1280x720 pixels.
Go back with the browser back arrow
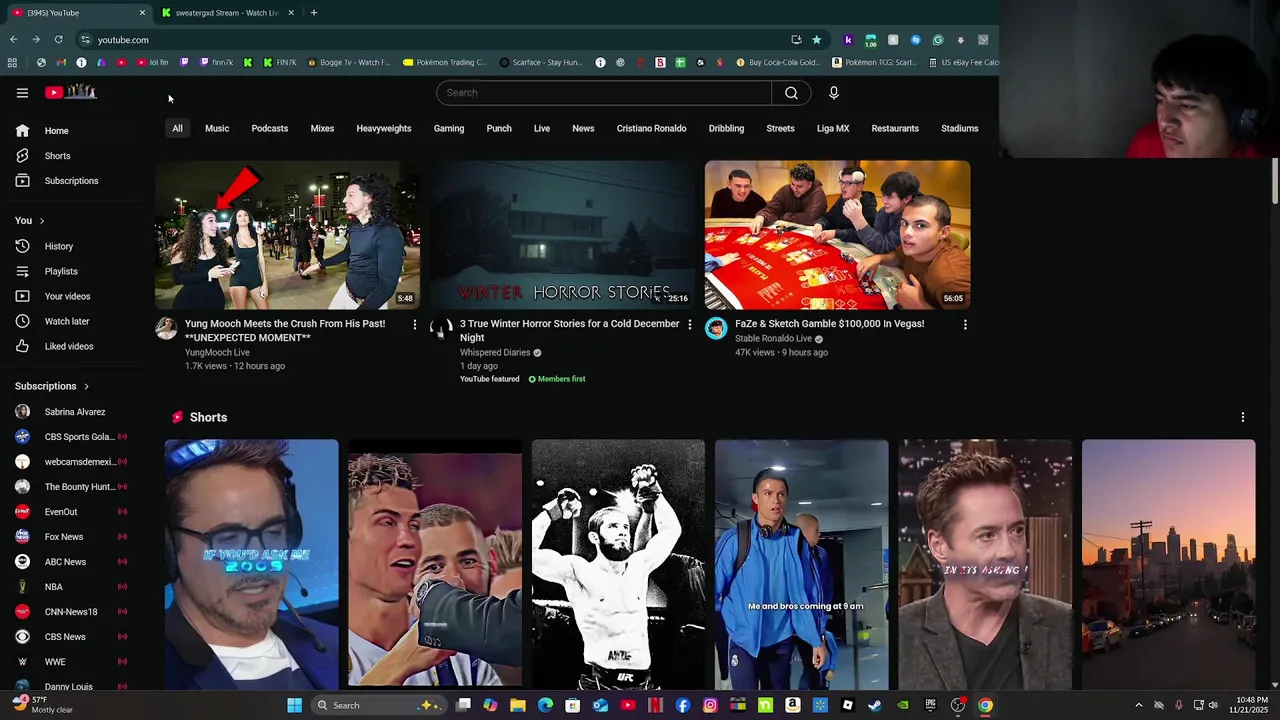coord(13,40)
